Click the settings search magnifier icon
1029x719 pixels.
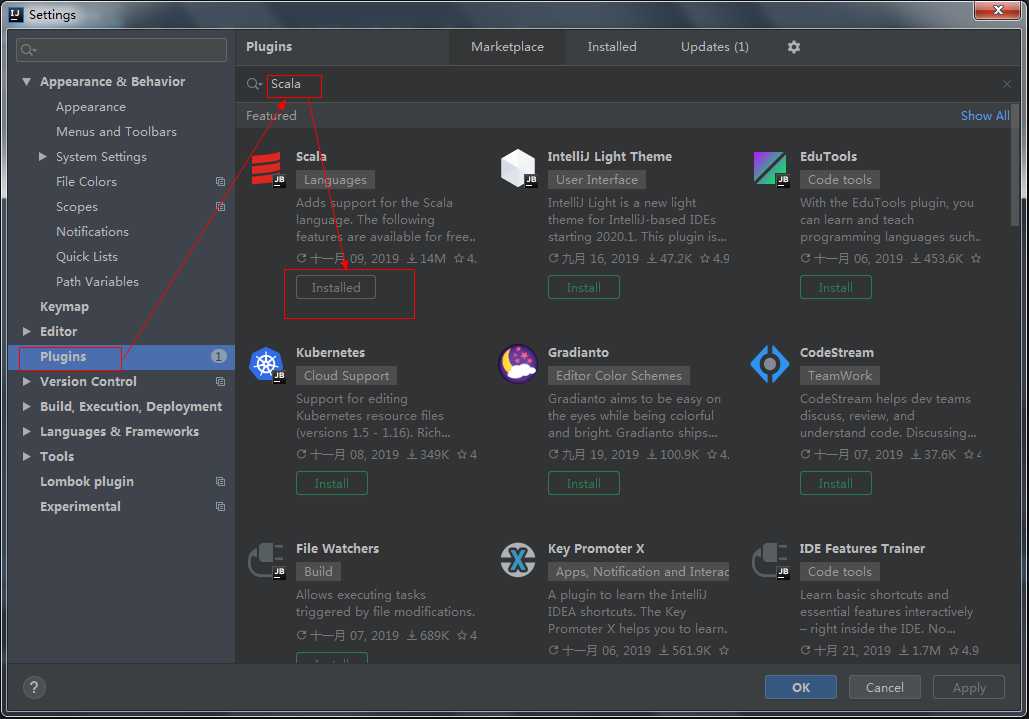[27, 49]
